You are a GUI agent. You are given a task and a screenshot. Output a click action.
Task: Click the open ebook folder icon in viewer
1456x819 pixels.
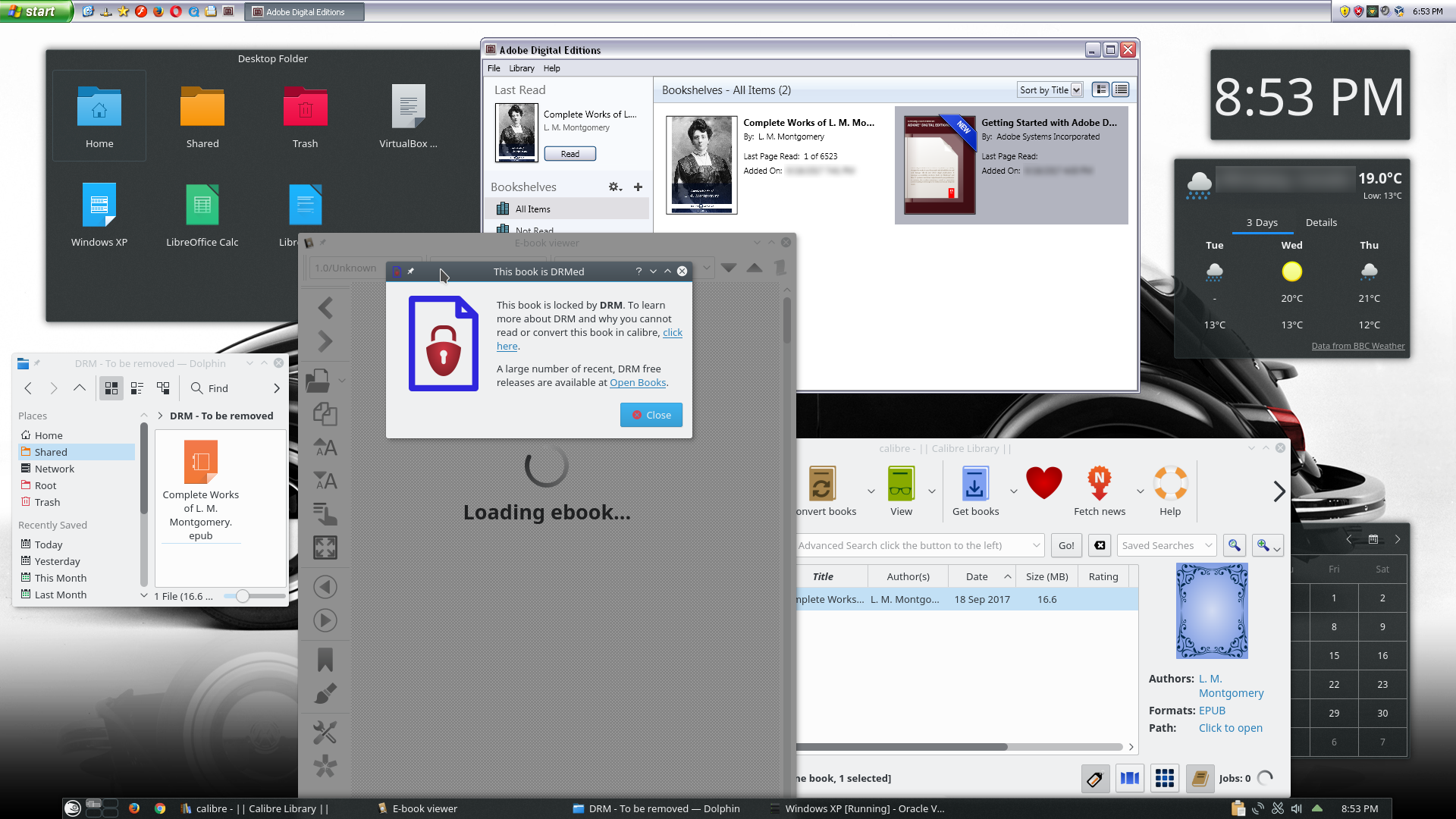318,380
